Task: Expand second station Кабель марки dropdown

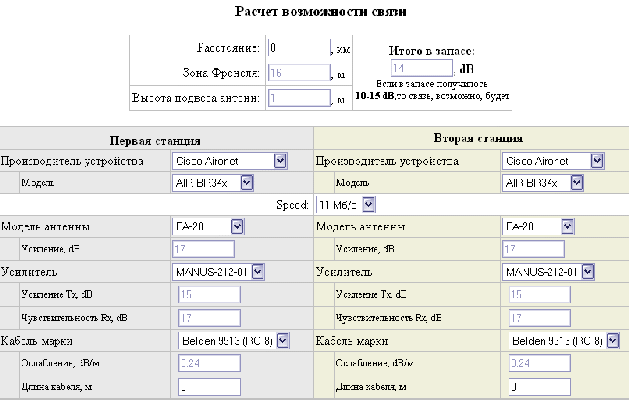Action: pos(564,341)
